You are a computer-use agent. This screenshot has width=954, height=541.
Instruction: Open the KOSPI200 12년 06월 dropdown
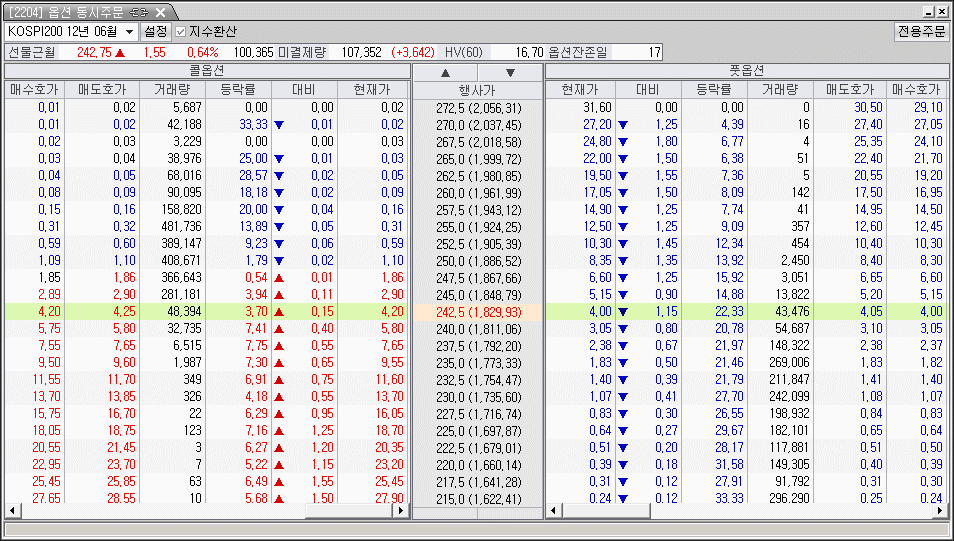click(130, 32)
